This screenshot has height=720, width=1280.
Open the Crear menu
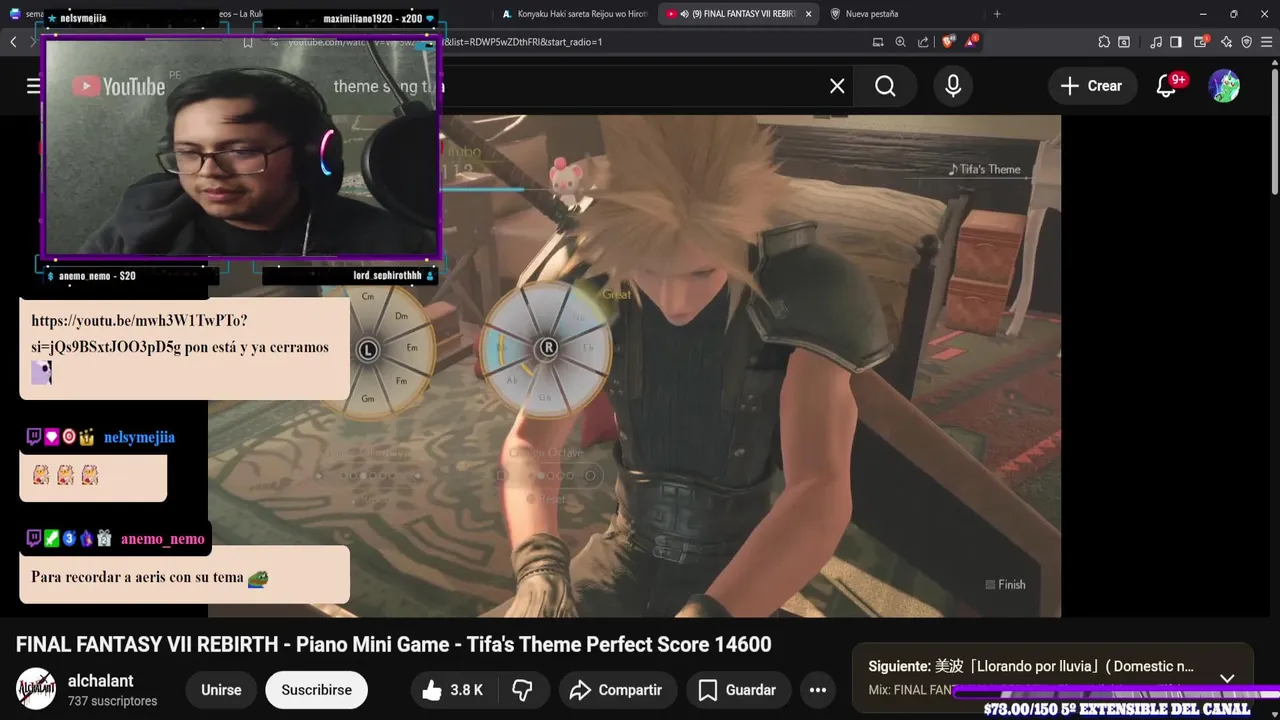1092,86
